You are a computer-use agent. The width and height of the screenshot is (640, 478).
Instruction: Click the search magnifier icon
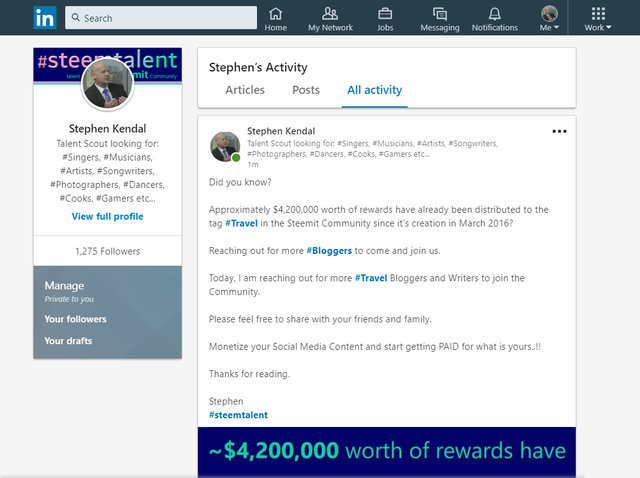coord(76,18)
